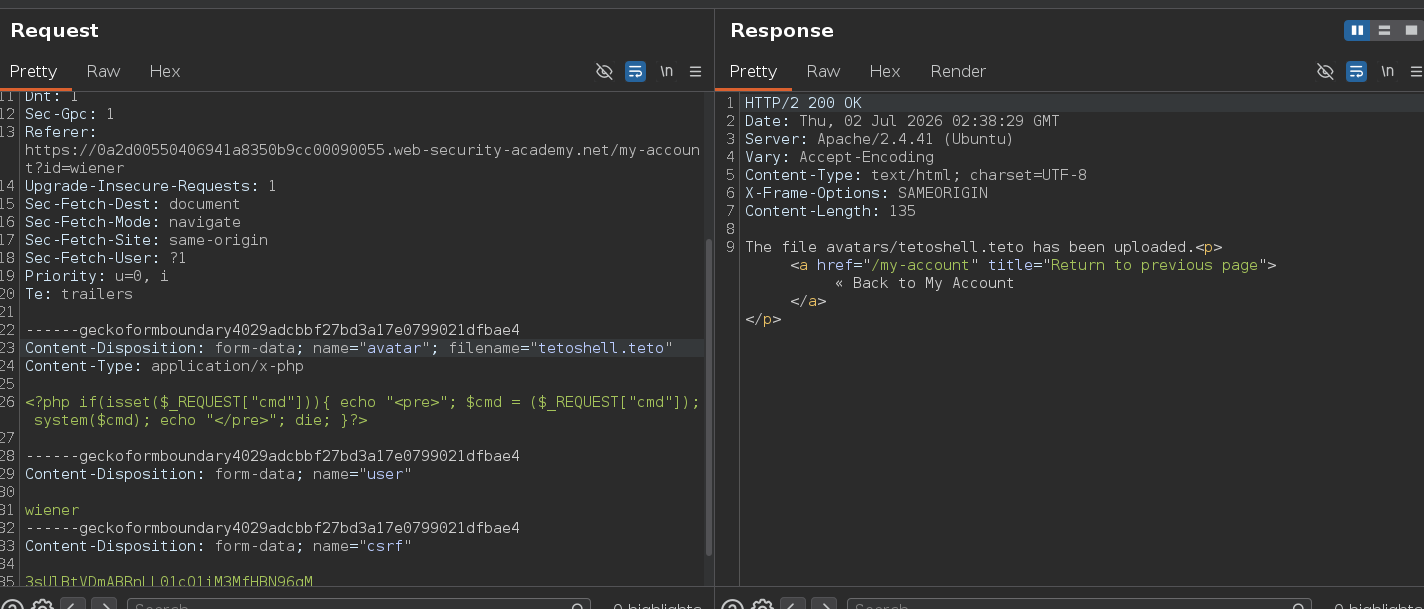Image resolution: width=1424 pixels, height=609 pixels.
Task: Click the Server: Apache/2.4.41 line
Action: point(879,139)
